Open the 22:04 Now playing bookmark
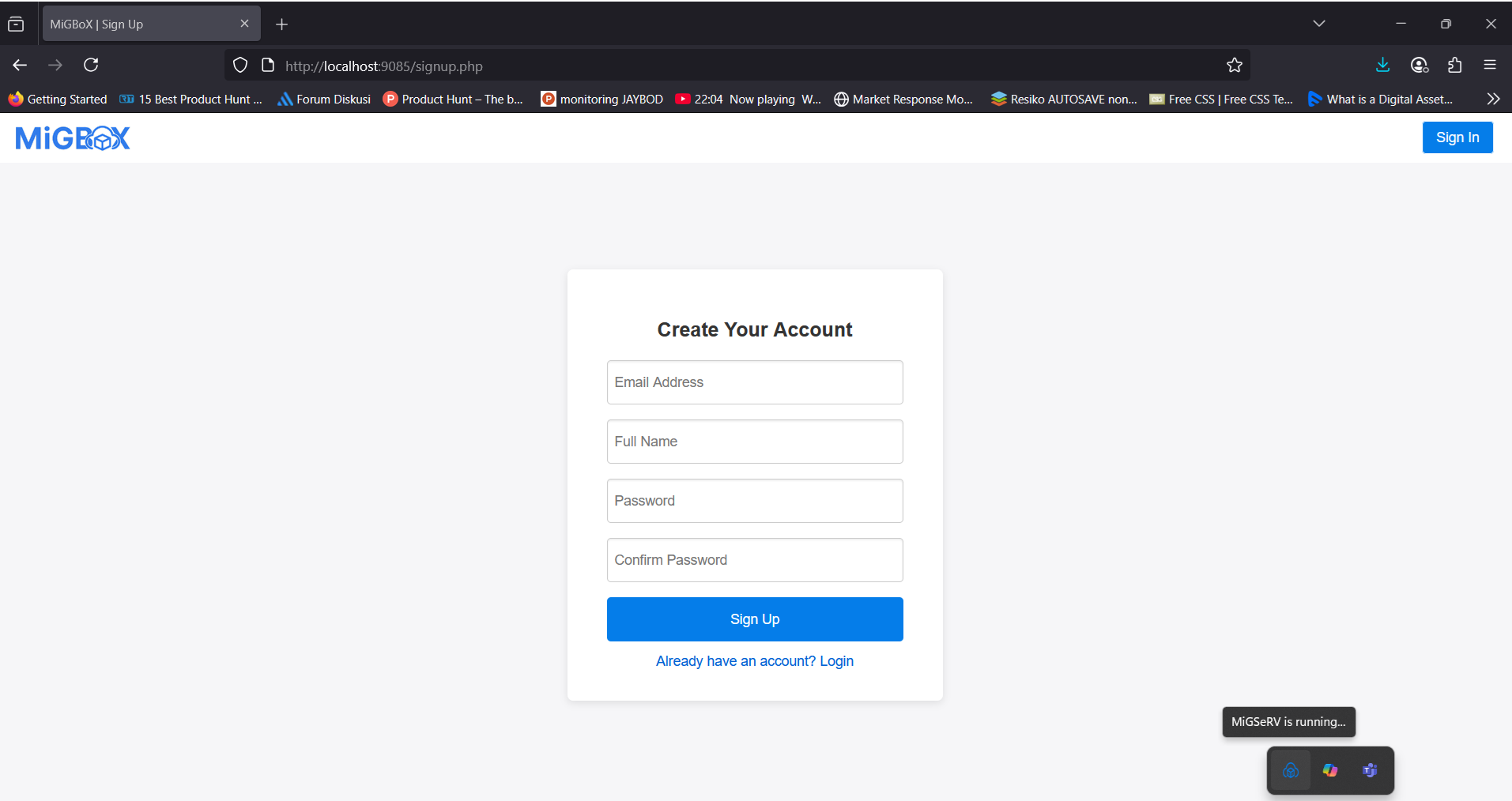Image resolution: width=1512 pixels, height=801 pixels. pyautogui.click(x=748, y=99)
